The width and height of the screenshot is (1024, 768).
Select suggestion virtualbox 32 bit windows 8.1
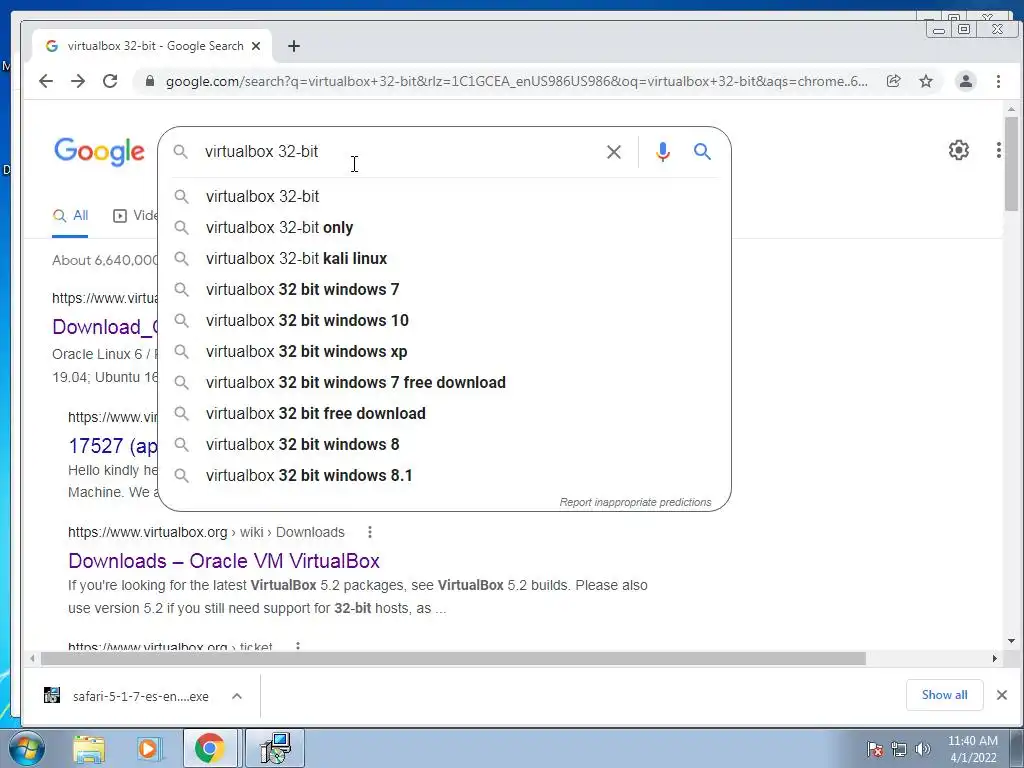coord(444,475)
